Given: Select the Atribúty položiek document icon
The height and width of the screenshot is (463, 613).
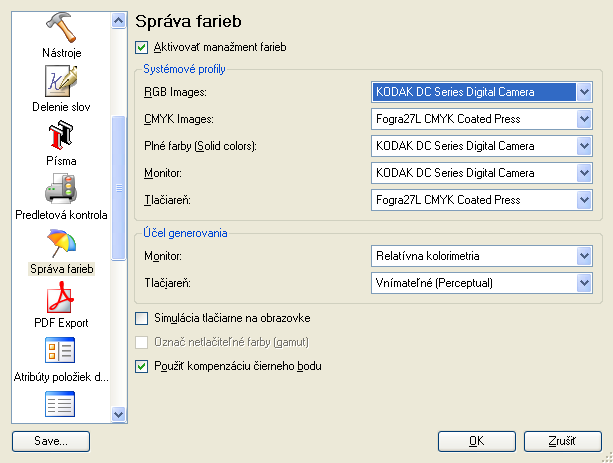Looking at the screenshot, I should [60, 350].
